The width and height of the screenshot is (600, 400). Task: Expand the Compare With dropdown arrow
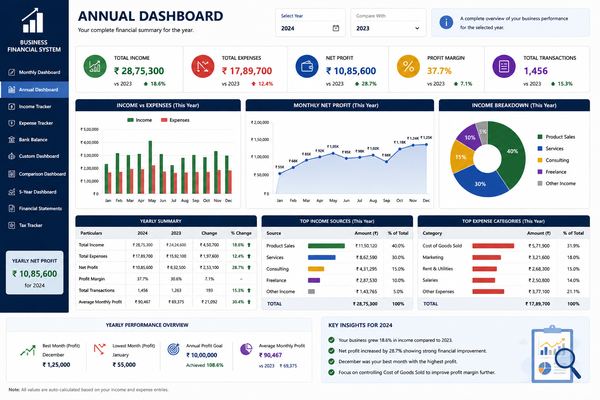coord(417,28)
